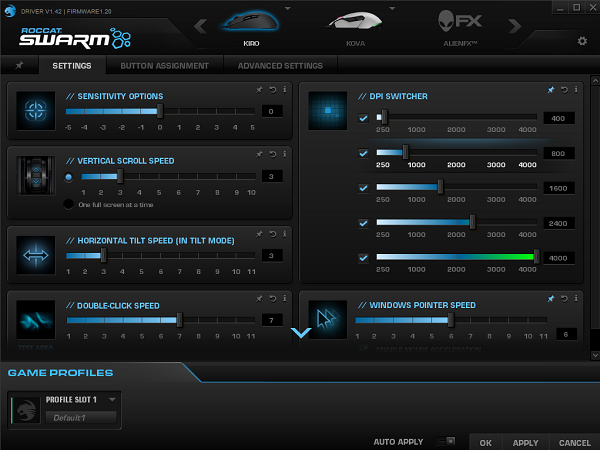Open the Profile Slot 1 dropdown
The width and height of the screenshot is (600, 450).
pyautogui.click(x=112, y=399)
